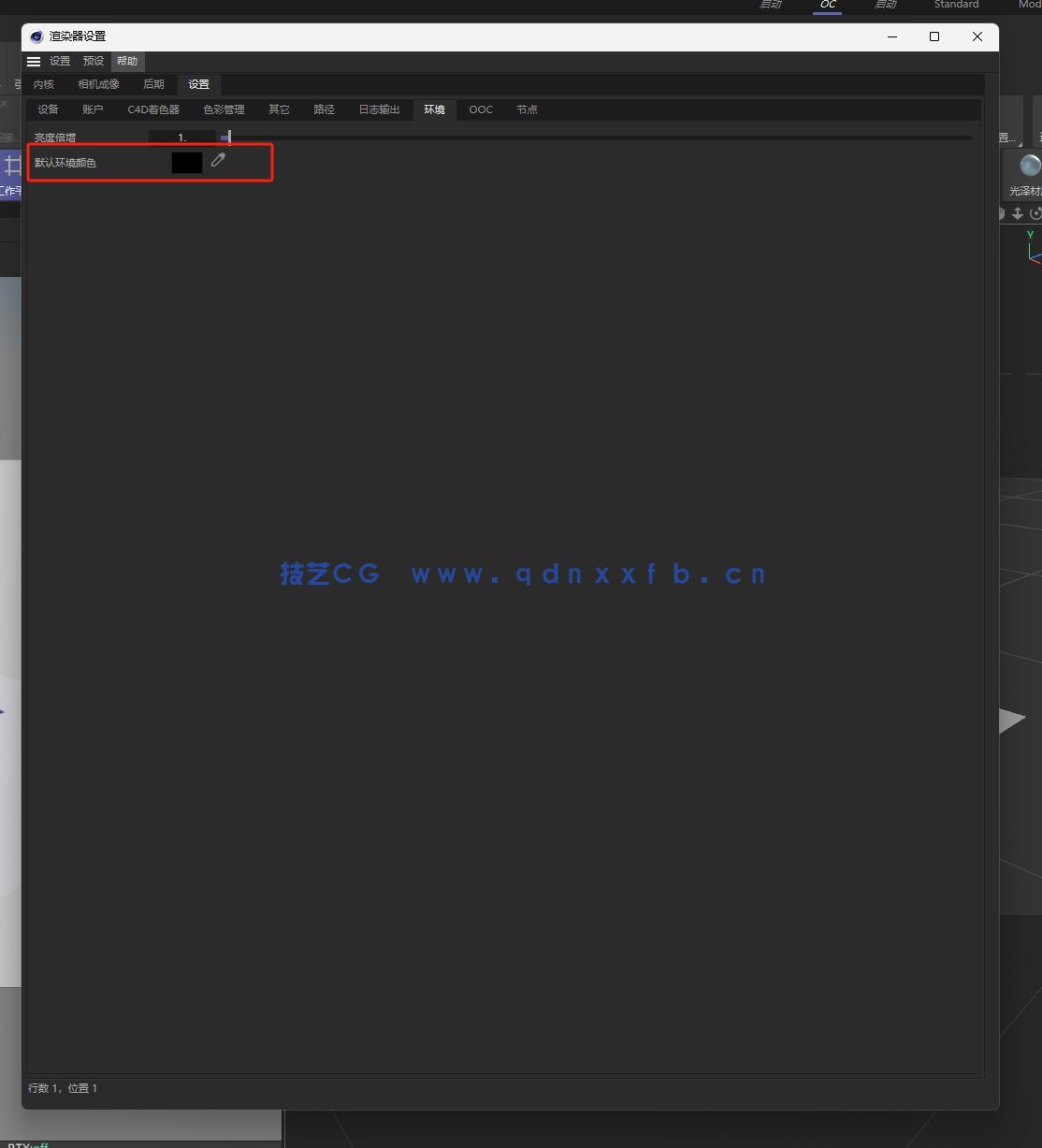Viewport: 1042px width, 1148px height.
Task: Click the 亮度倍增 value input field
Action: click(181, 137)
